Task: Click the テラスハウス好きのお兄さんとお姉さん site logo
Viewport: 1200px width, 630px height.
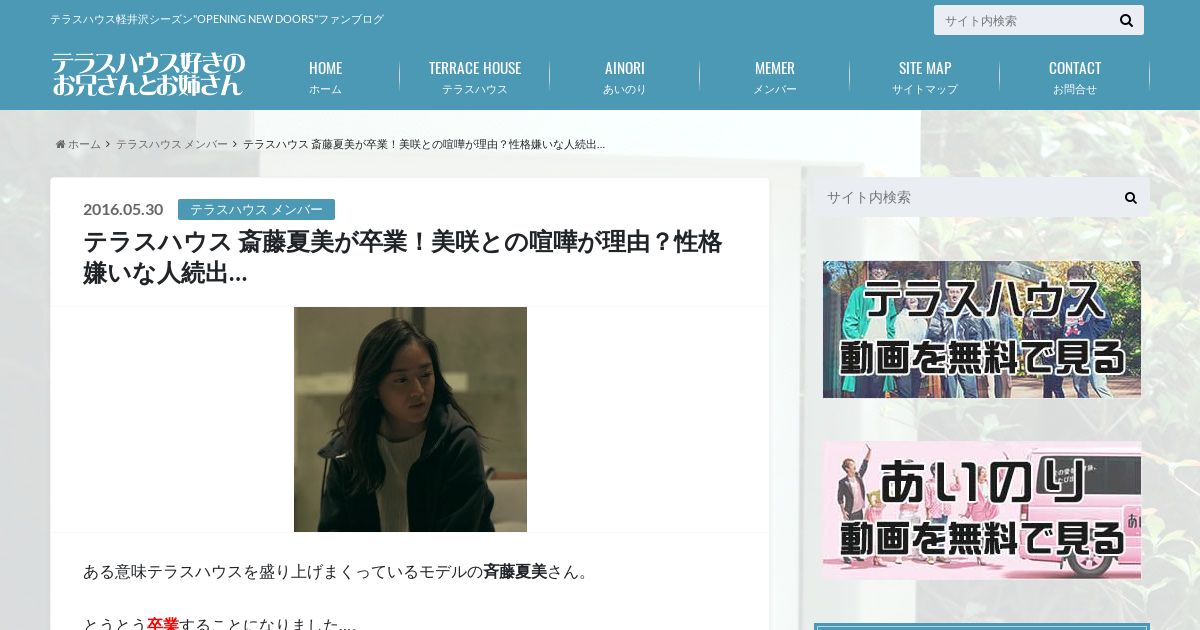Action: tap(148, 74)
